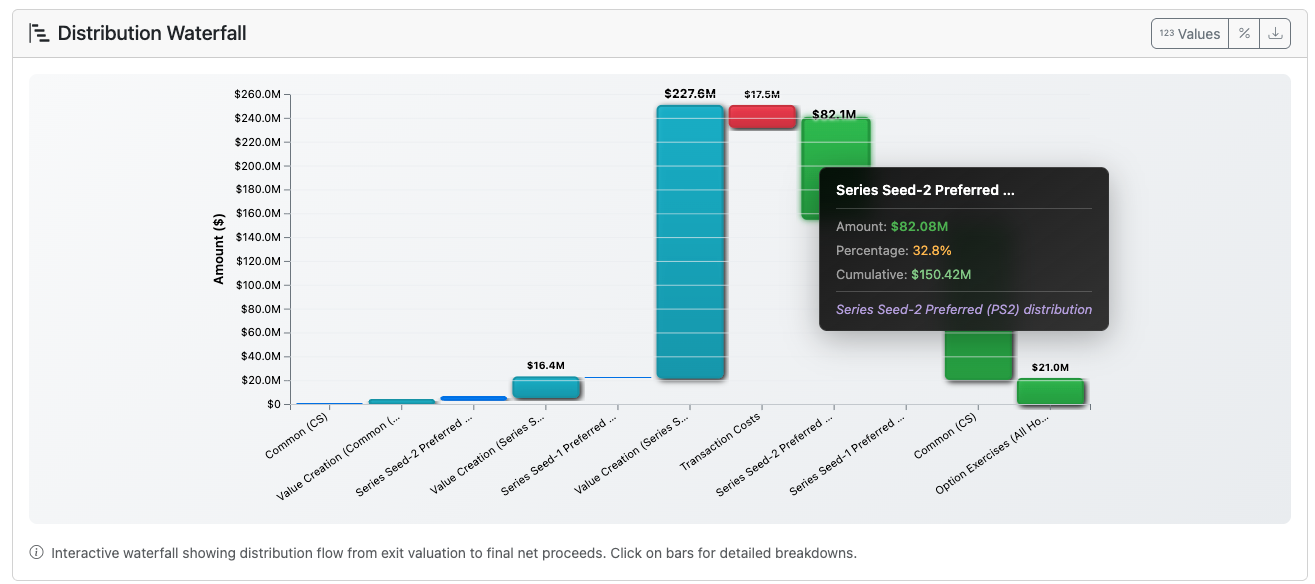The width and height of the screenshot is (1315, 584).
Task: Click the $16.4M Value Creation bar
Action: (x=545, y=385)
